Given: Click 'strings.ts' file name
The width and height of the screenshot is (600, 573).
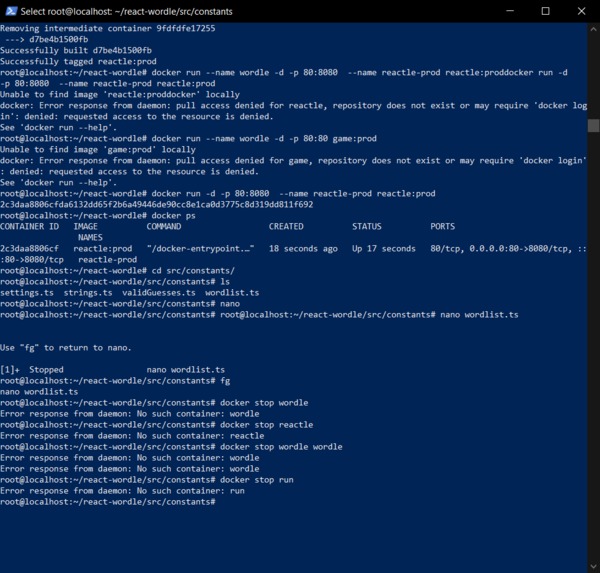Looking at the screenshot, I should [x=88, y=293].
